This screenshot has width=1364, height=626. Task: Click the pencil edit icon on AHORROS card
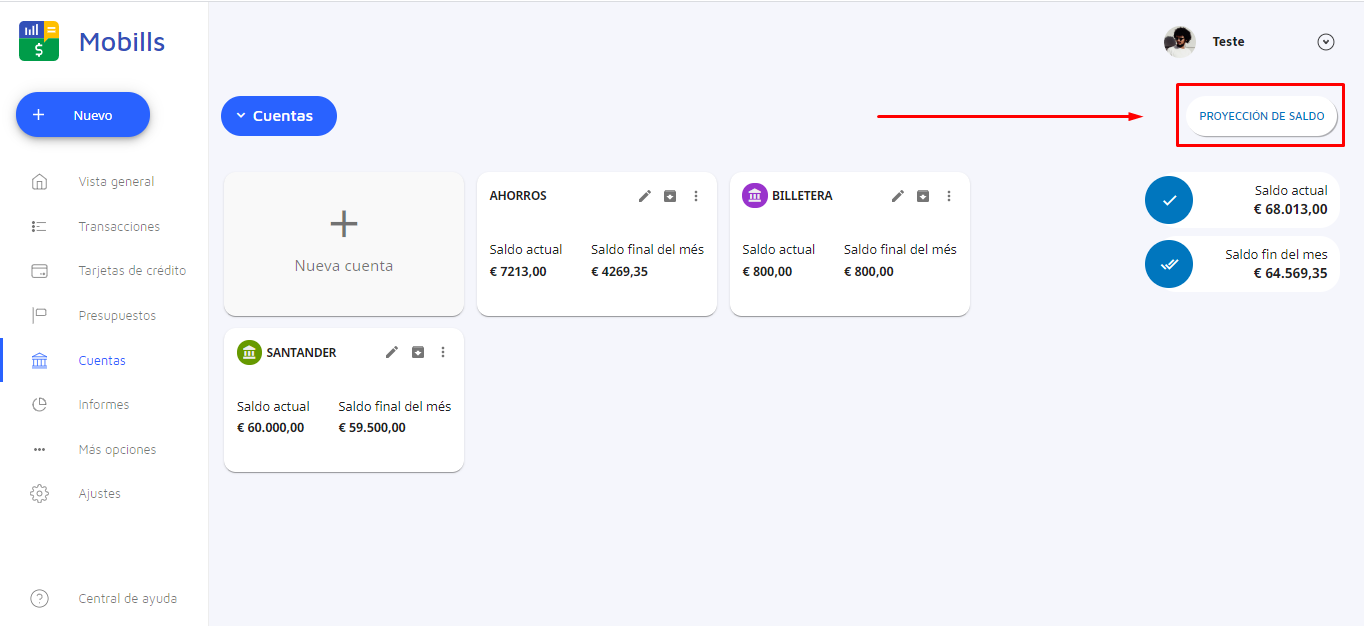[x=645, y=196]
